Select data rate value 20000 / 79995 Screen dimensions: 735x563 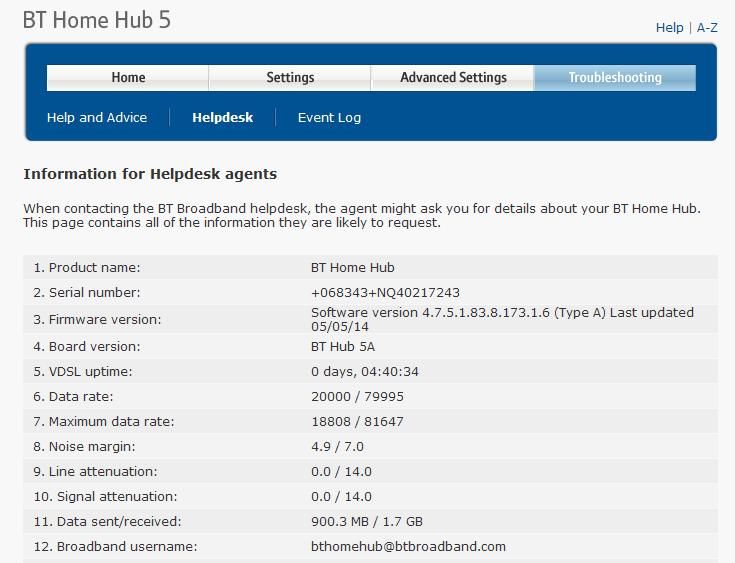[357, 397]
